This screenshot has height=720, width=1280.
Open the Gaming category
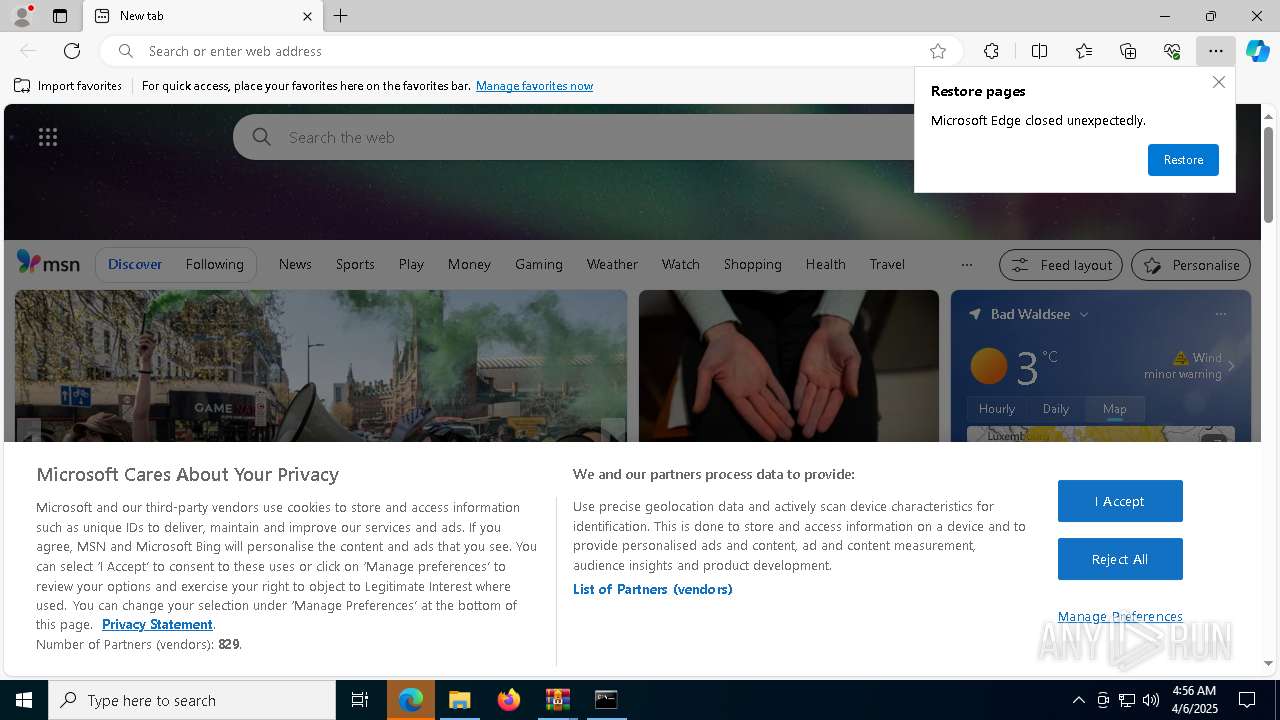(539, 264)
